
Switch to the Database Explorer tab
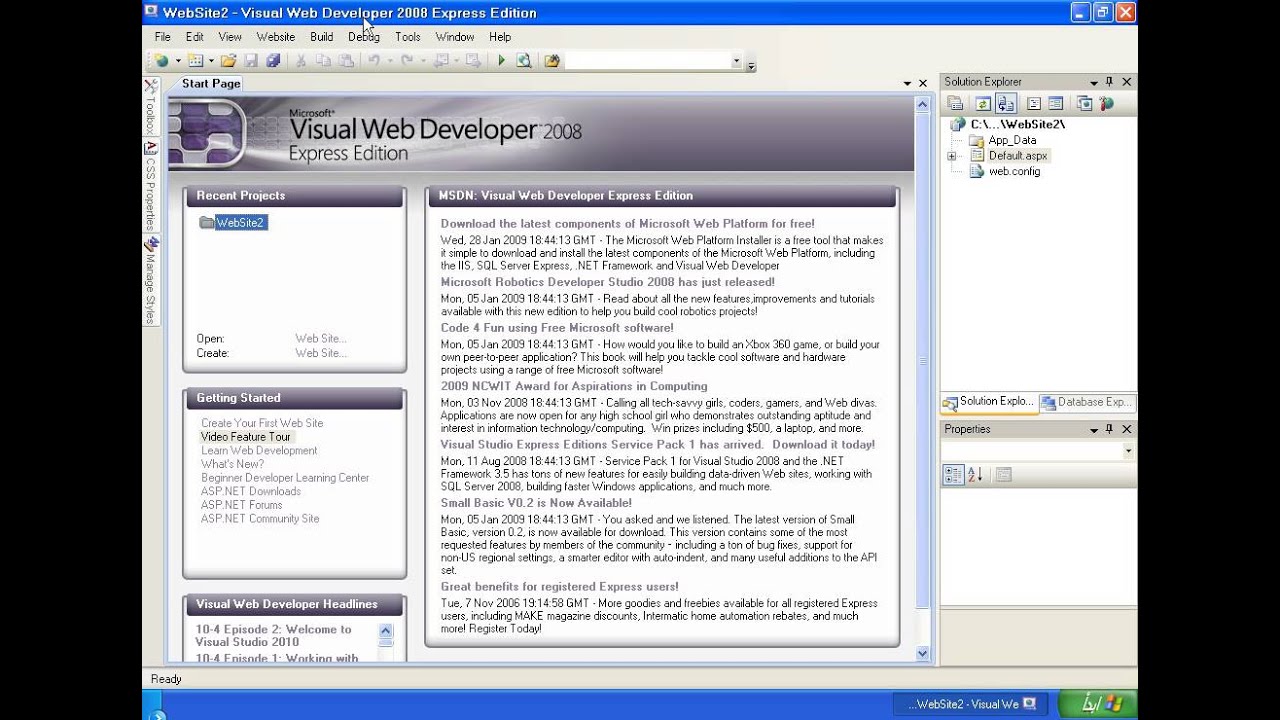pyautogui.click(x=1086, y=403)
